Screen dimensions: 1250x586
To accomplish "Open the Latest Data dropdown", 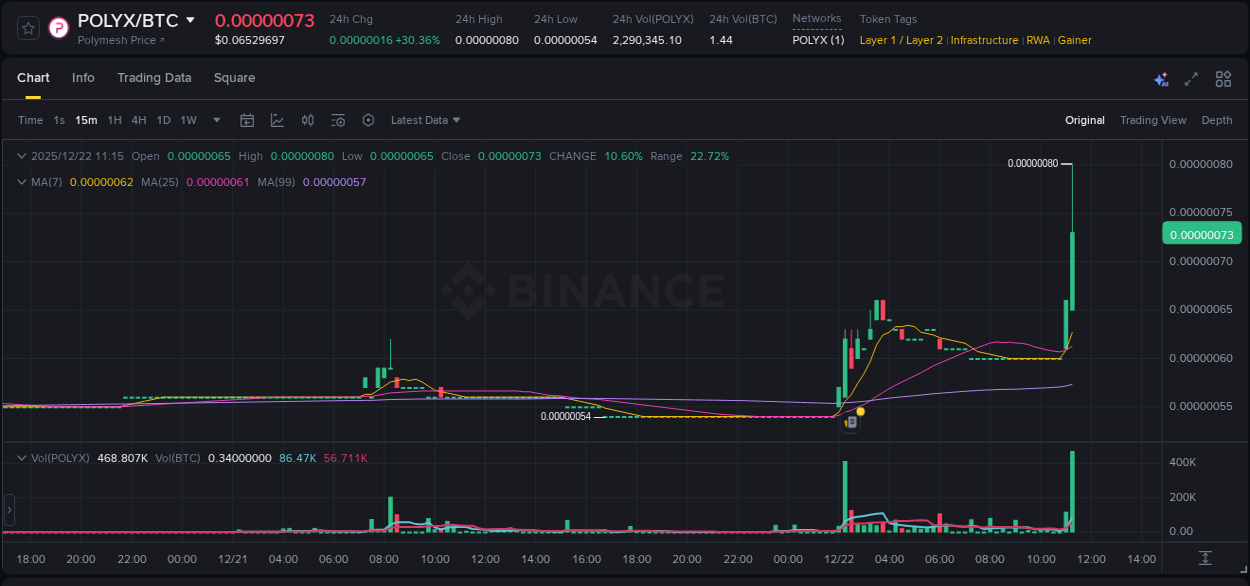I will (424, 120).
